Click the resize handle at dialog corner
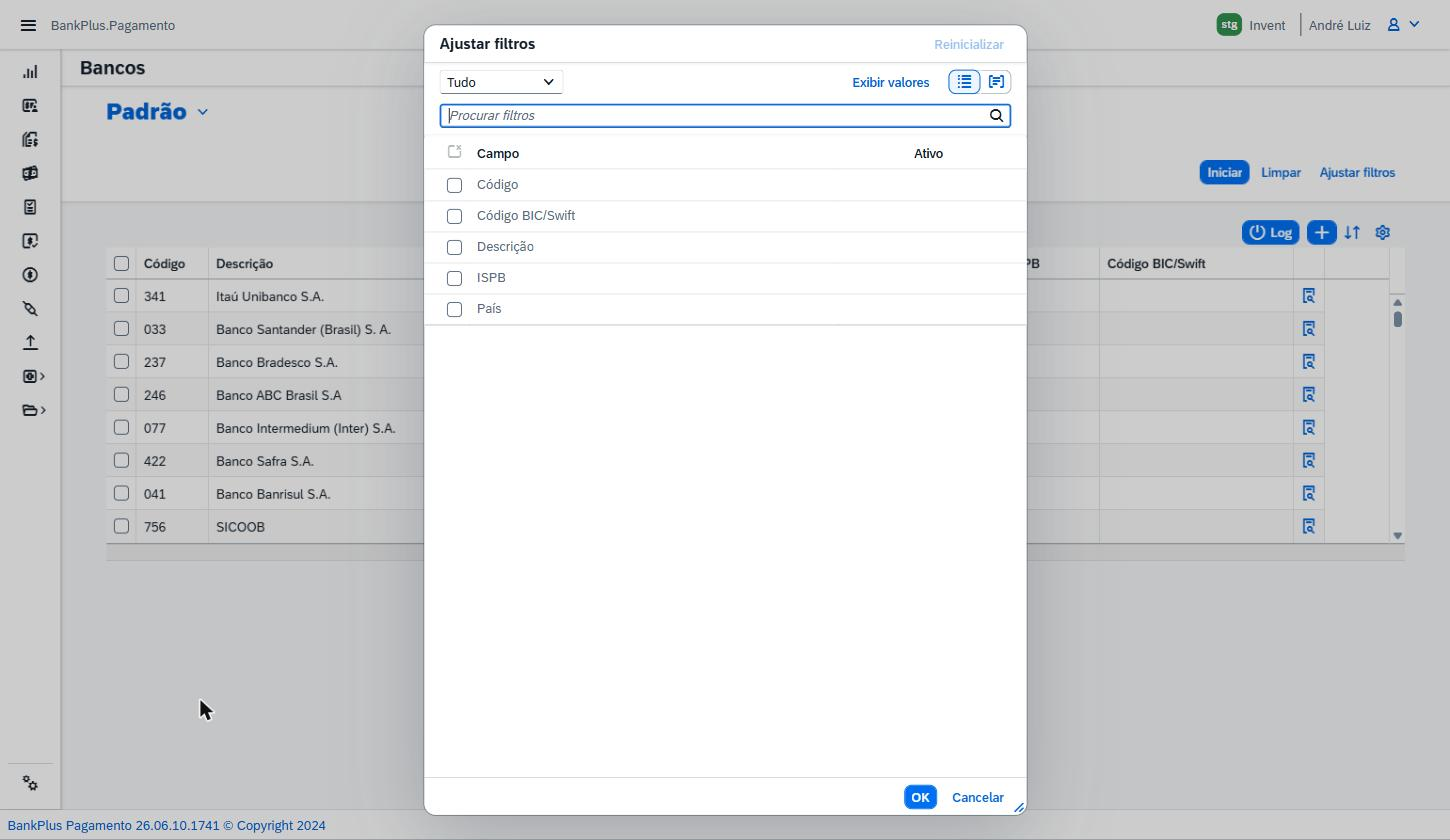The image size is (1450, 840). click(x=1019, y=807)
